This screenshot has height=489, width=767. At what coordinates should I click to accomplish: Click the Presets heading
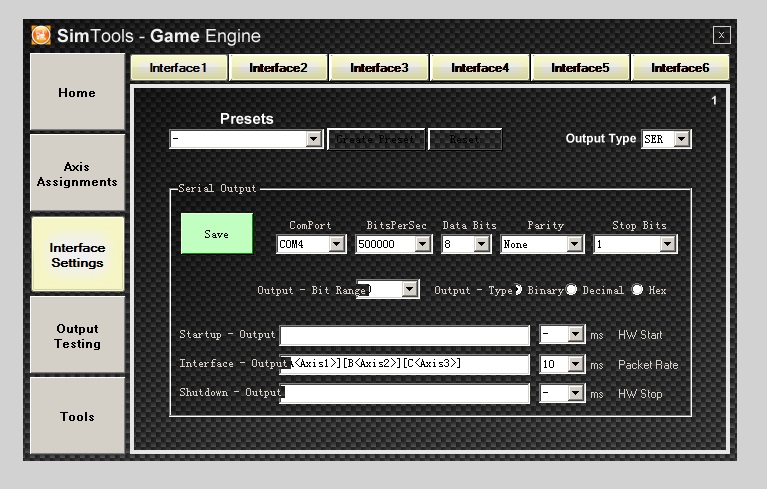tap(247, 119)
